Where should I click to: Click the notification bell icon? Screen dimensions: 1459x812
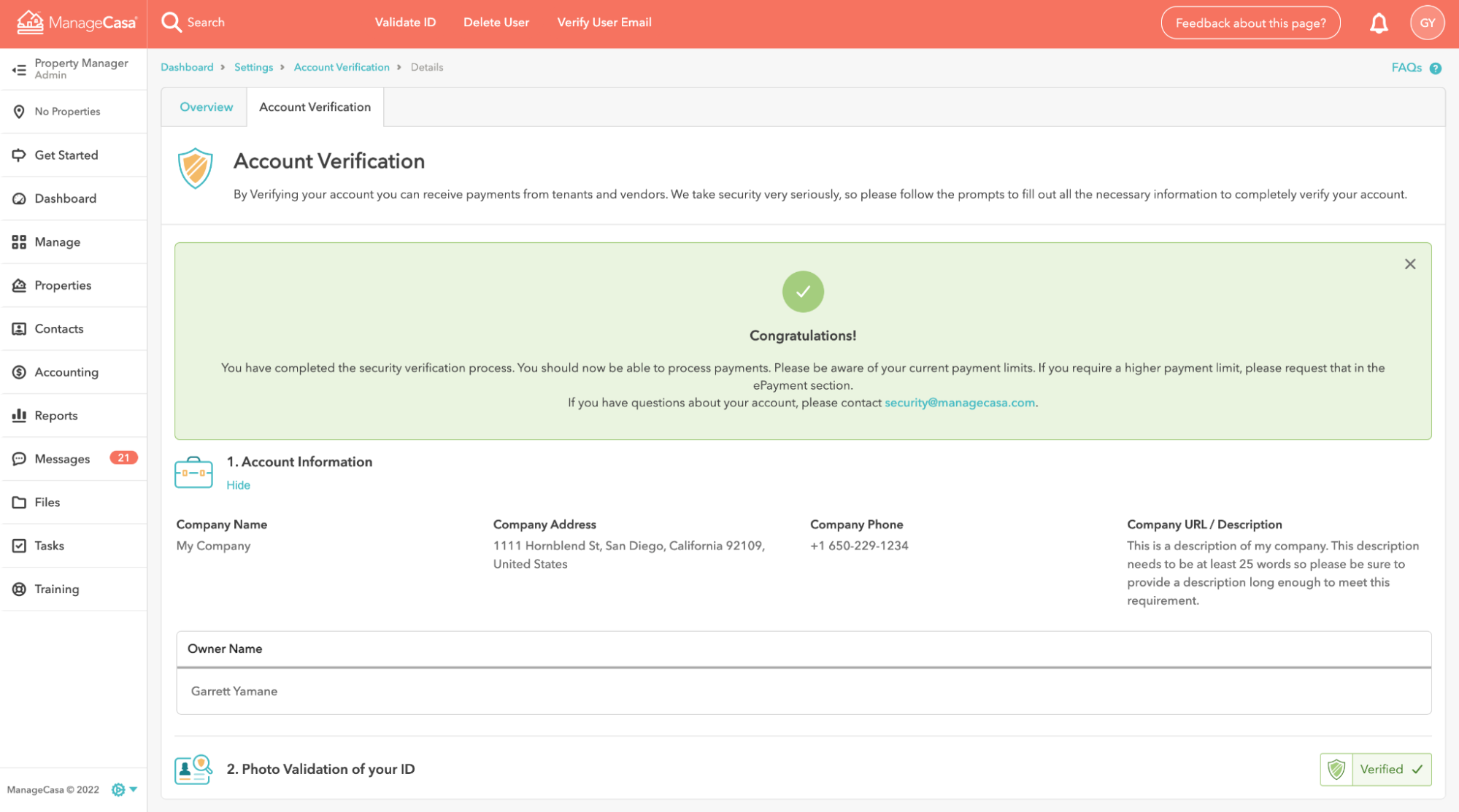click(1378, 23)
